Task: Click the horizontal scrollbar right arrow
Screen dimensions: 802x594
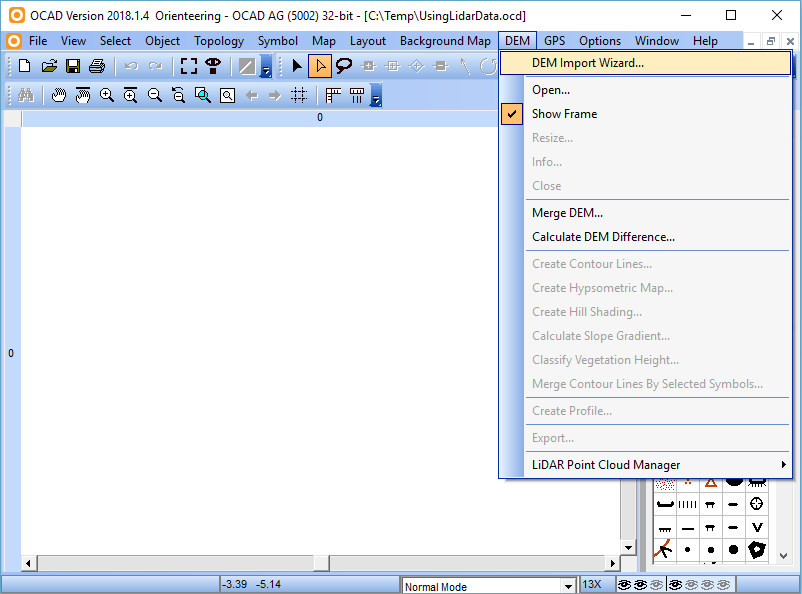Action: pyautogui.click(x=613, y=563)
